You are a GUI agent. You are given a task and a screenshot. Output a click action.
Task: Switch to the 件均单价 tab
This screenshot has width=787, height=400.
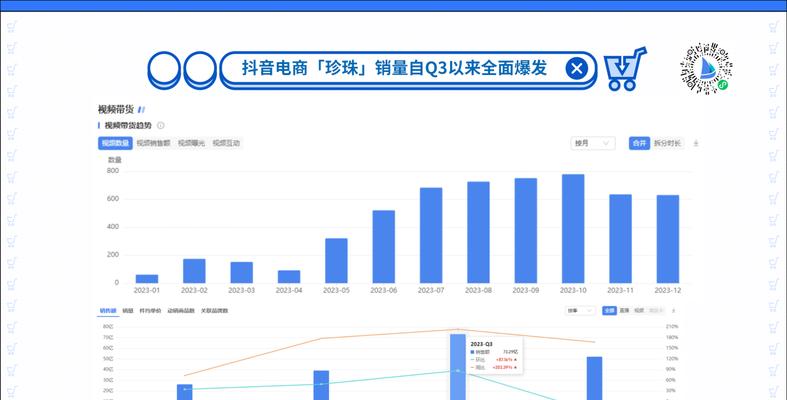coord(151,311)
